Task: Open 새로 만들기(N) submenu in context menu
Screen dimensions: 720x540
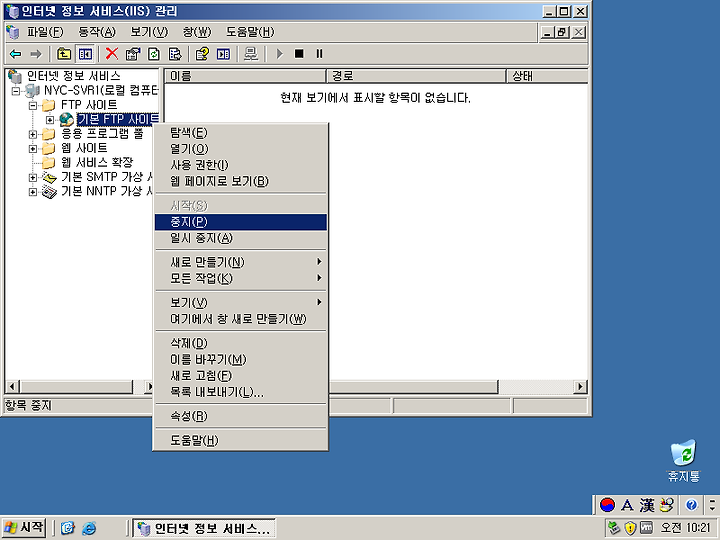Action: point(241,262)
